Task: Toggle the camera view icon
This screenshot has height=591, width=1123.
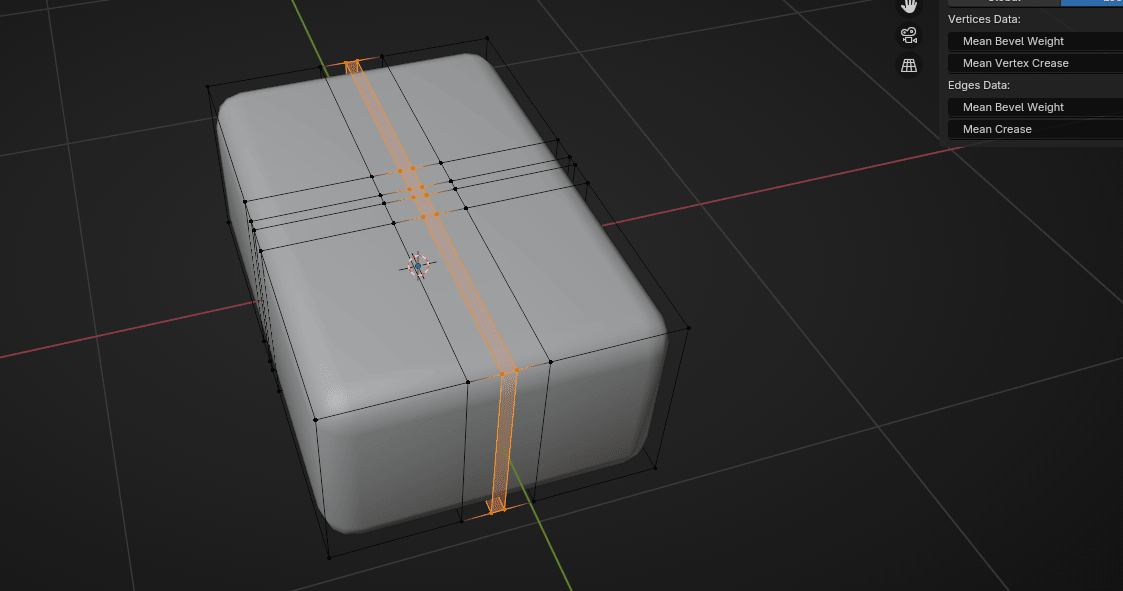Action: point(909,35)
